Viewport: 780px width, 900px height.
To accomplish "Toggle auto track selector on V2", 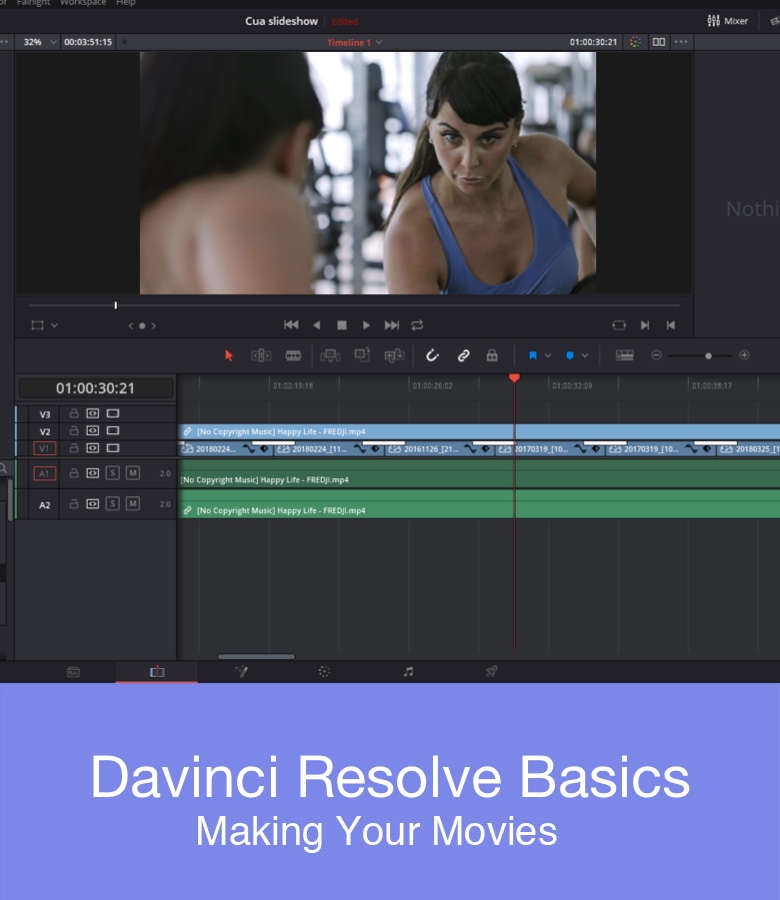I will 92,430.
